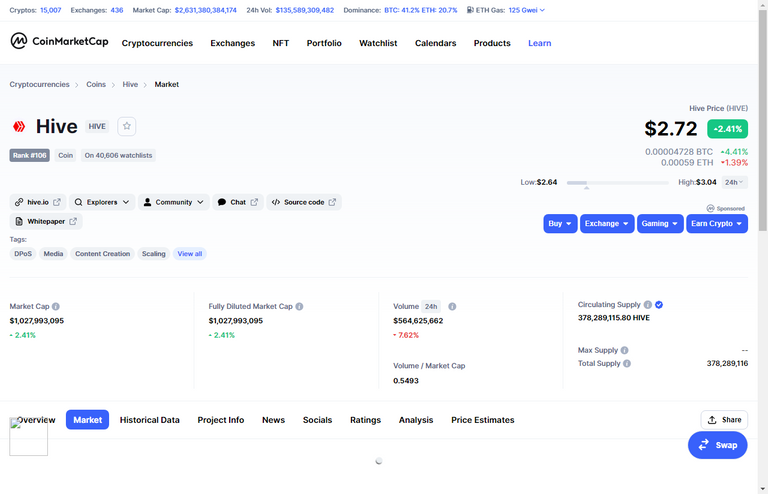Open the Calendars nav menu

[435, 43]
